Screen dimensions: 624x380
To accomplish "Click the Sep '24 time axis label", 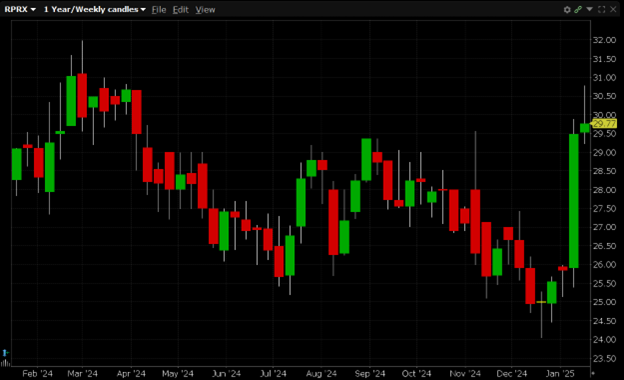I will pos(370,374).
